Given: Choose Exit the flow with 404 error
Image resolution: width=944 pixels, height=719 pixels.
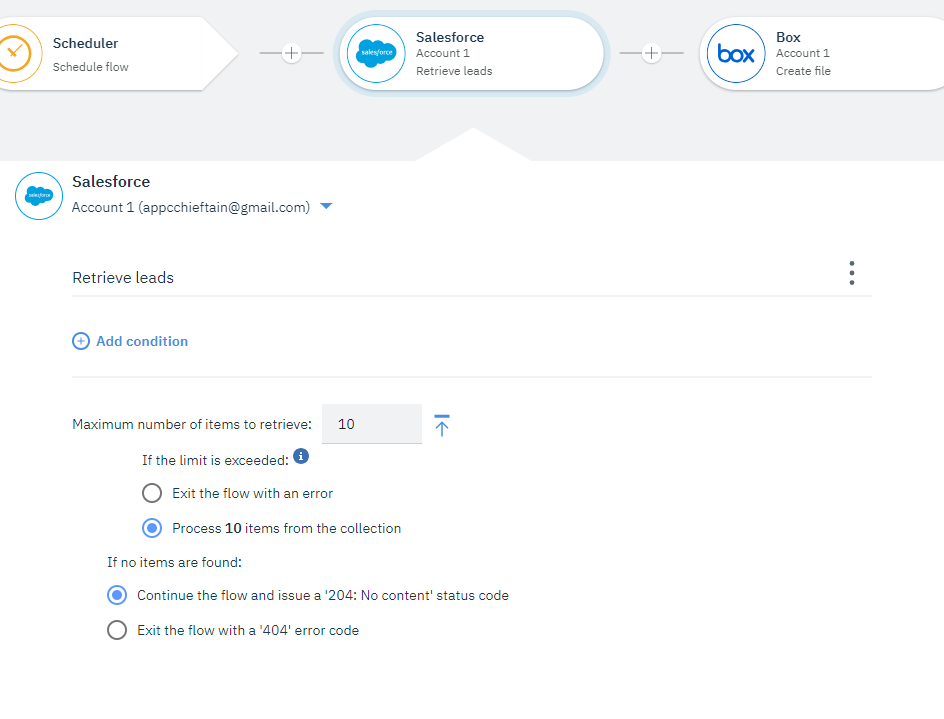Looking at the screenshot, I should click(117, 630).
